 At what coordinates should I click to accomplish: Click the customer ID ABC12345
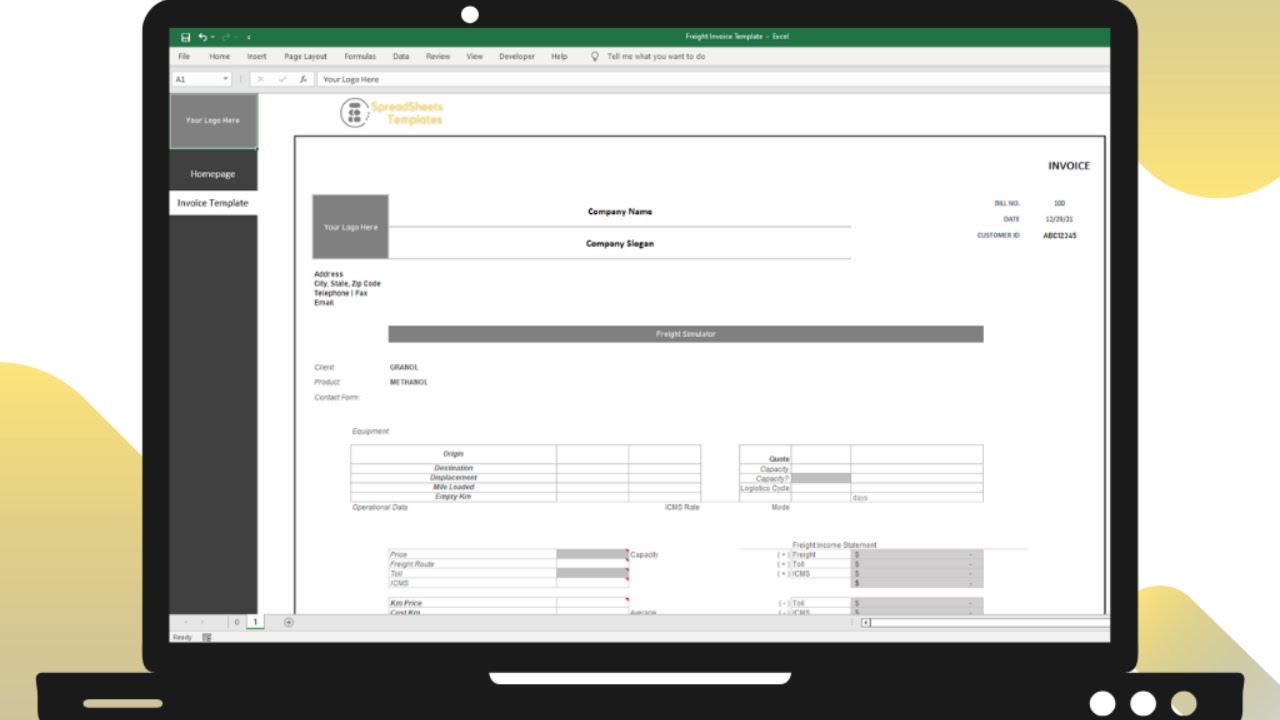click(1060, 236)
